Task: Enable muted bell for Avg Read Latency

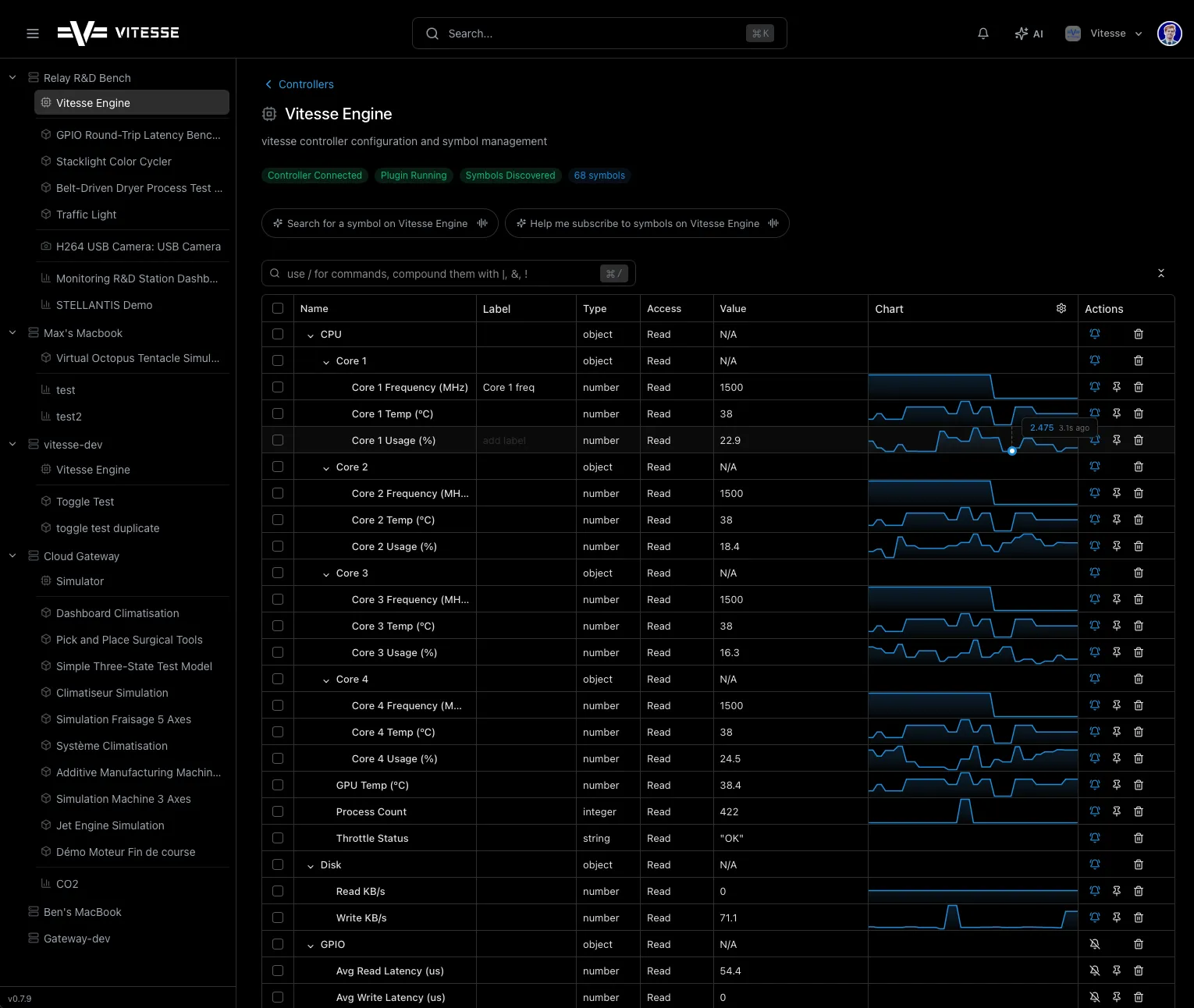Action: (1095, 971)
